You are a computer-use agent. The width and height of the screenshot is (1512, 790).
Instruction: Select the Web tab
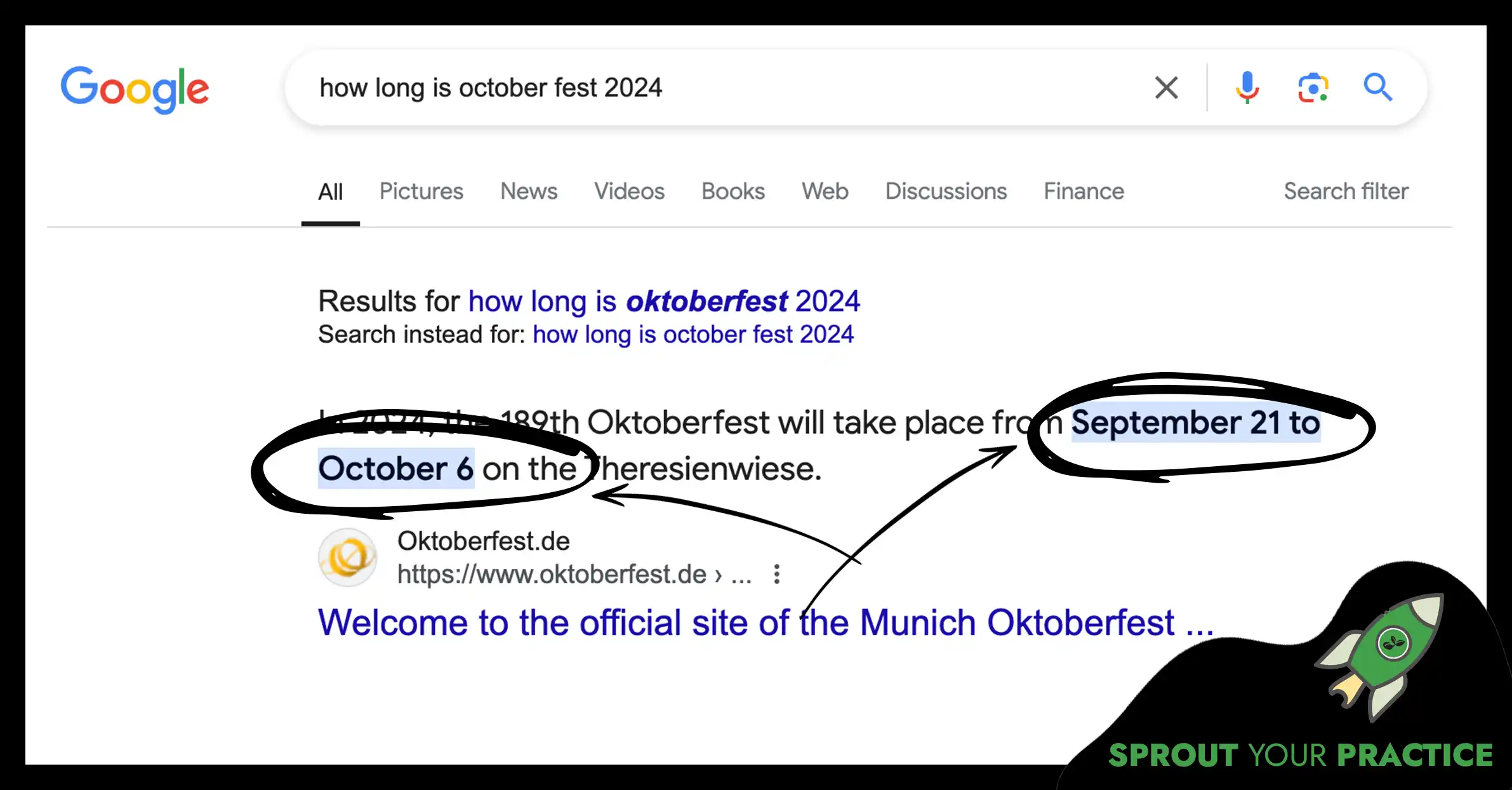click(x=824, y=192)
